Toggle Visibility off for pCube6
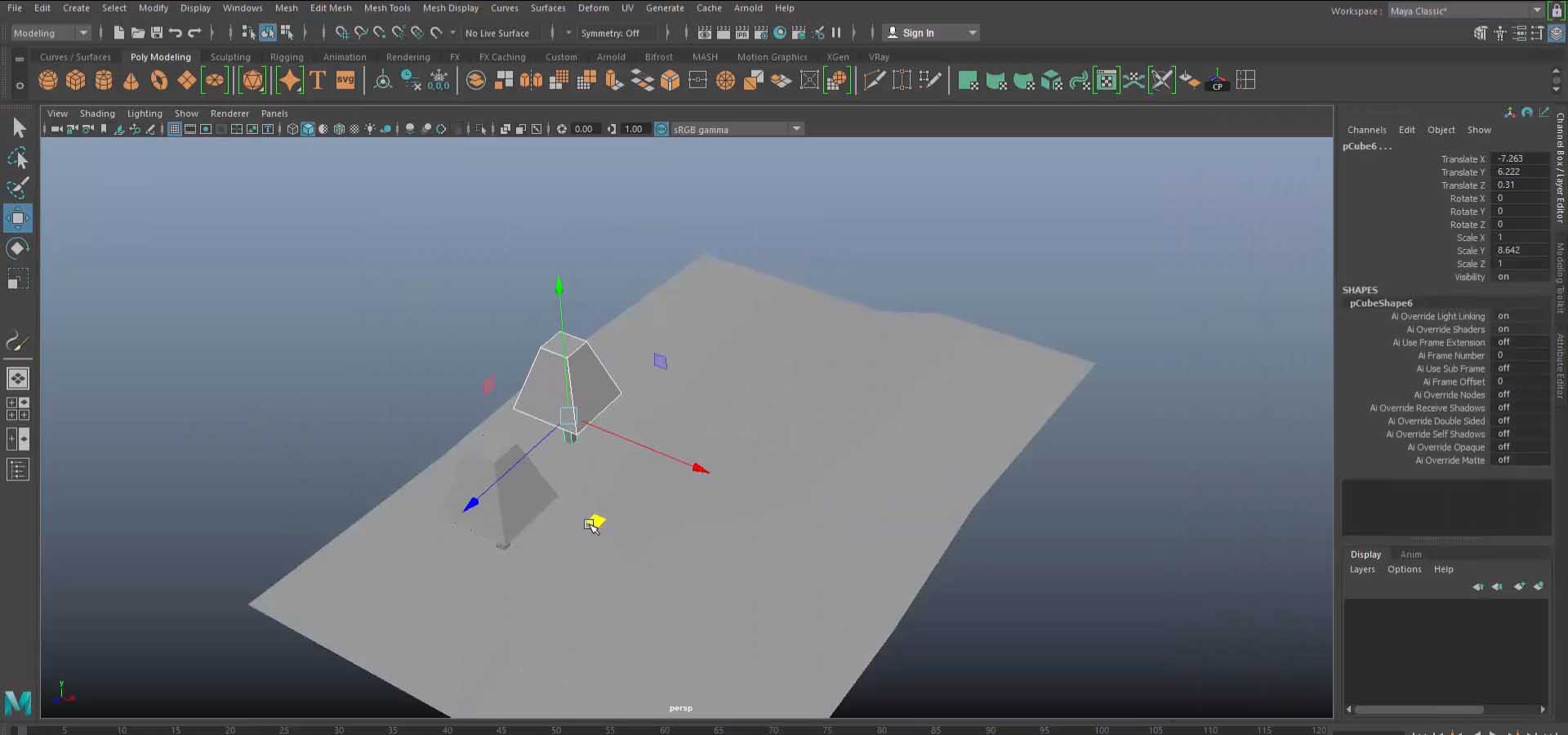Viewport: 1568px width, 735px height. (1507, 278)
